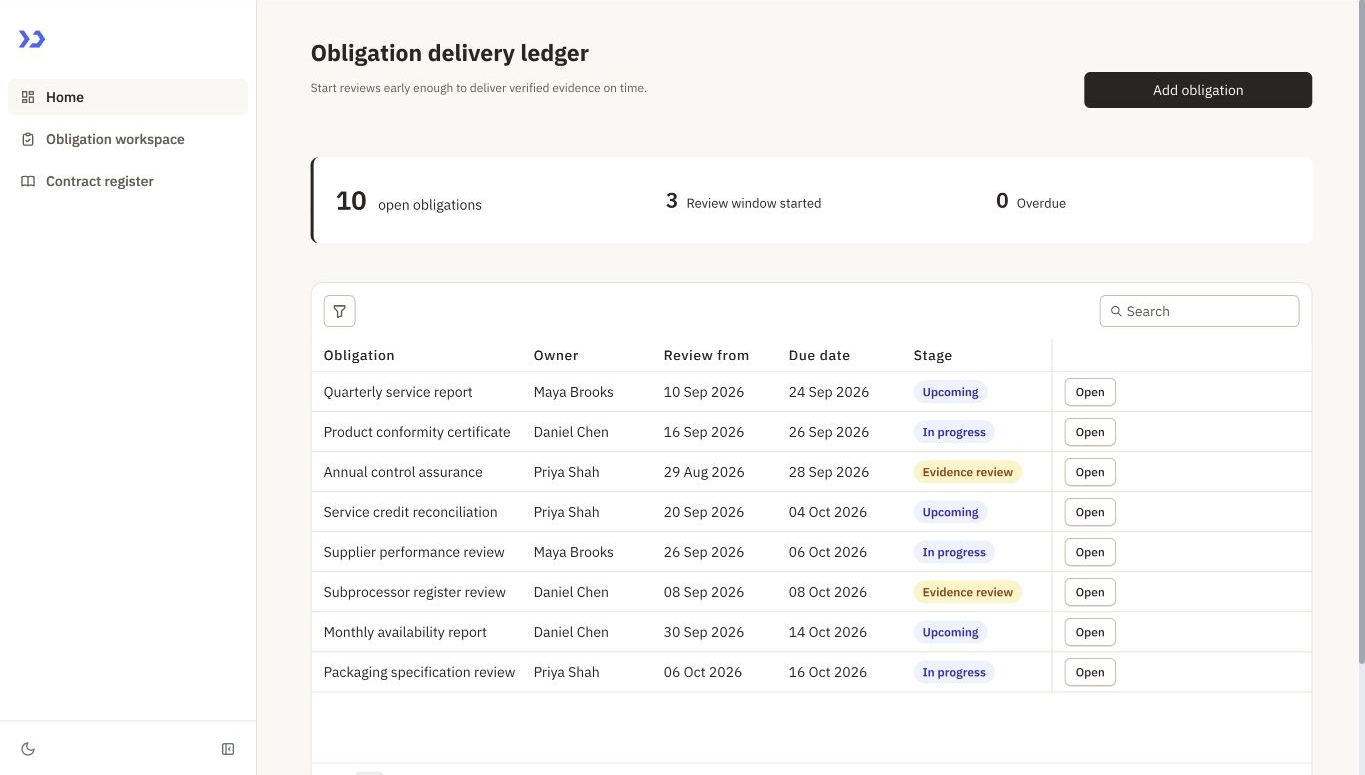This screenshot has width=1365, height=775.
Task: Open the Obligation workspace section
Action: pyautogui.click(x=128, y=139)
